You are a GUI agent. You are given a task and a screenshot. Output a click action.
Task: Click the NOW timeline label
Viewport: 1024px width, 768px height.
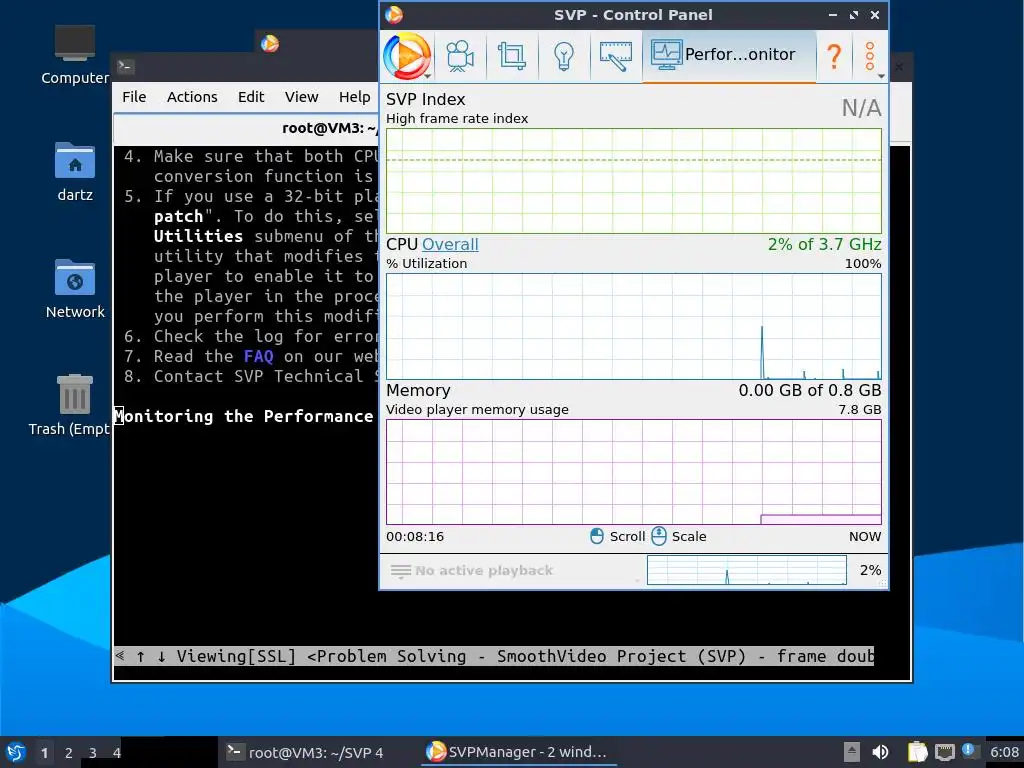865,537
